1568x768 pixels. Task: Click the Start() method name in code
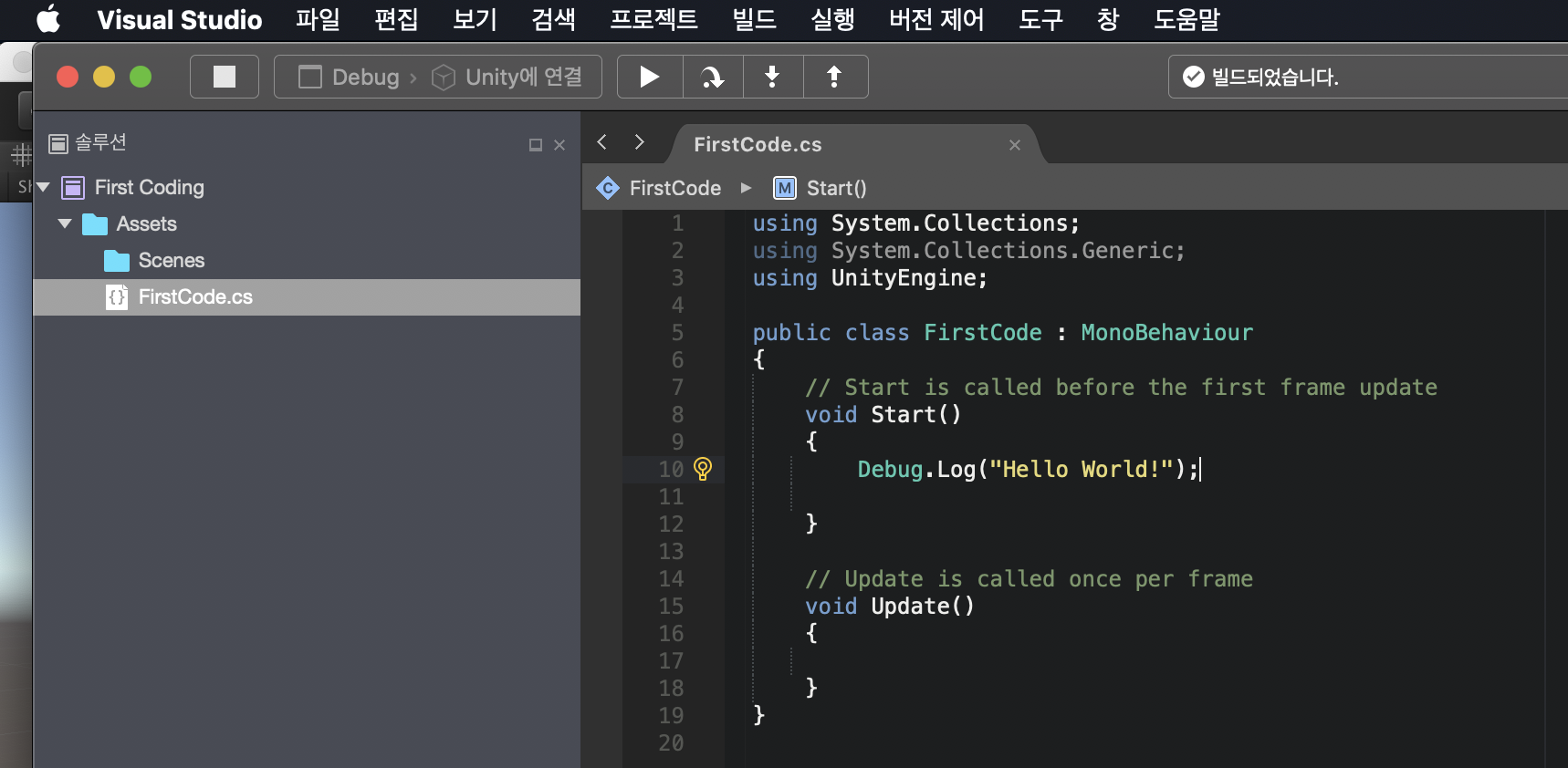click(x=915, y=414)
